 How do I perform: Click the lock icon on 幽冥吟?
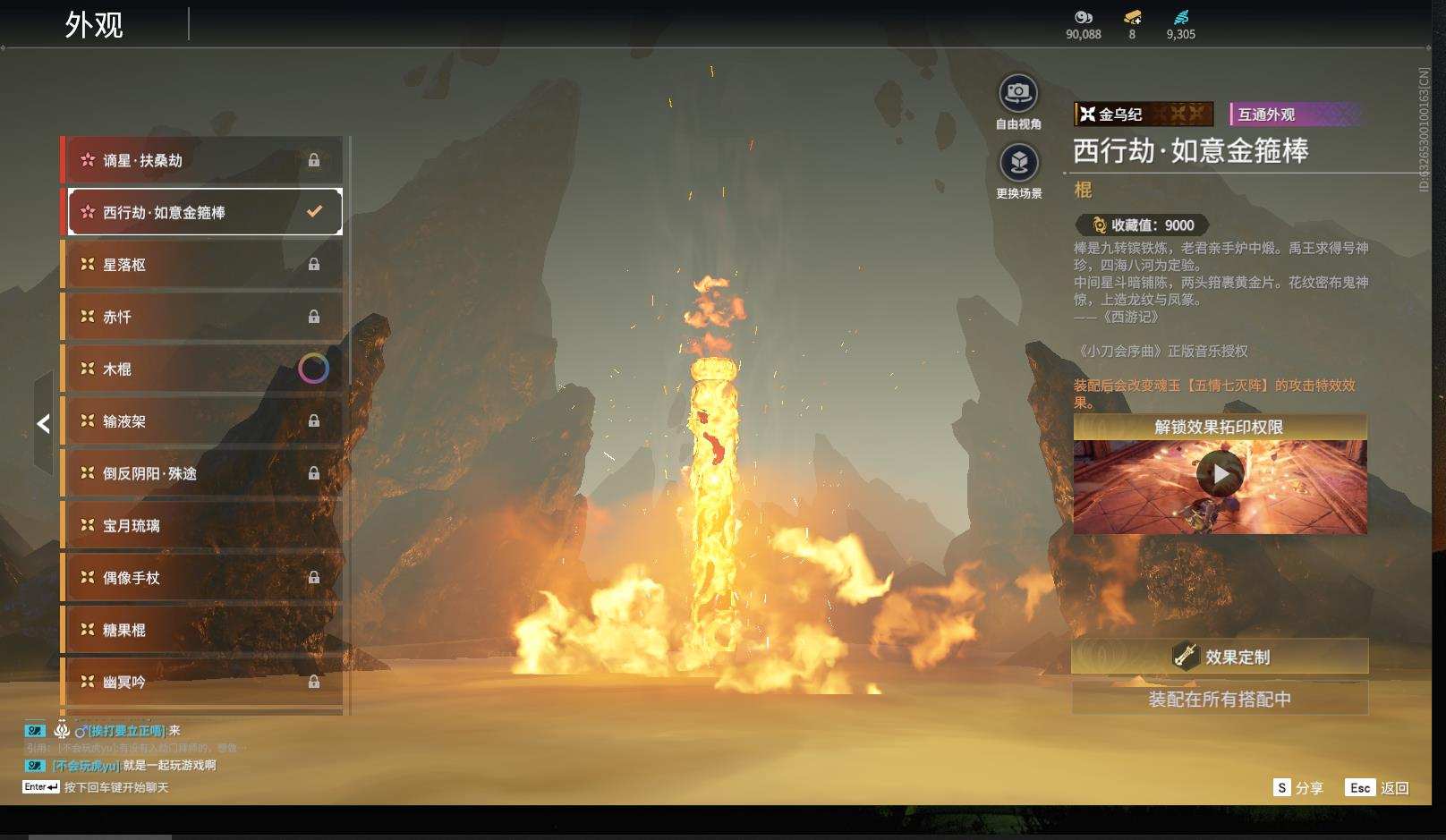click(x=314, y=682)
